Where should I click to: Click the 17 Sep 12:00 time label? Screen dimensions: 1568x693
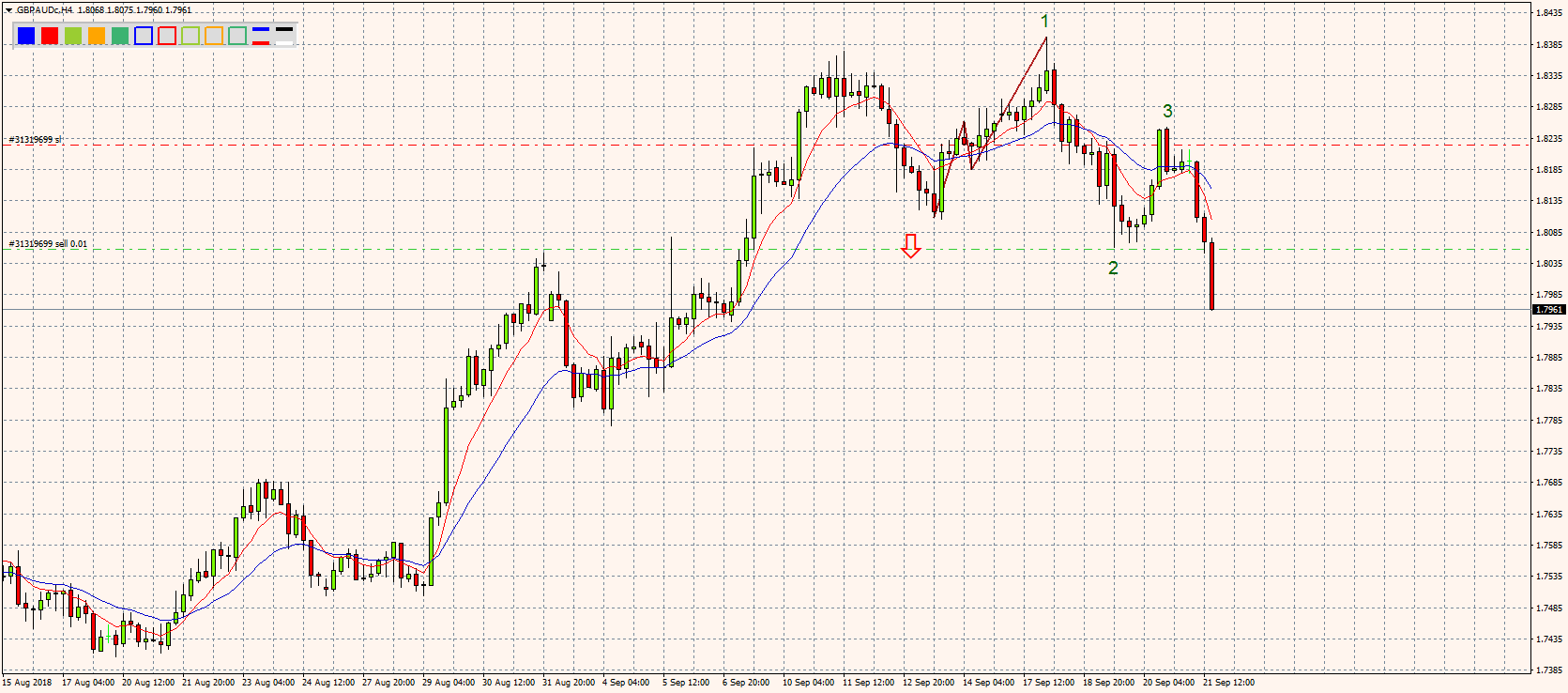[1049, 683]
